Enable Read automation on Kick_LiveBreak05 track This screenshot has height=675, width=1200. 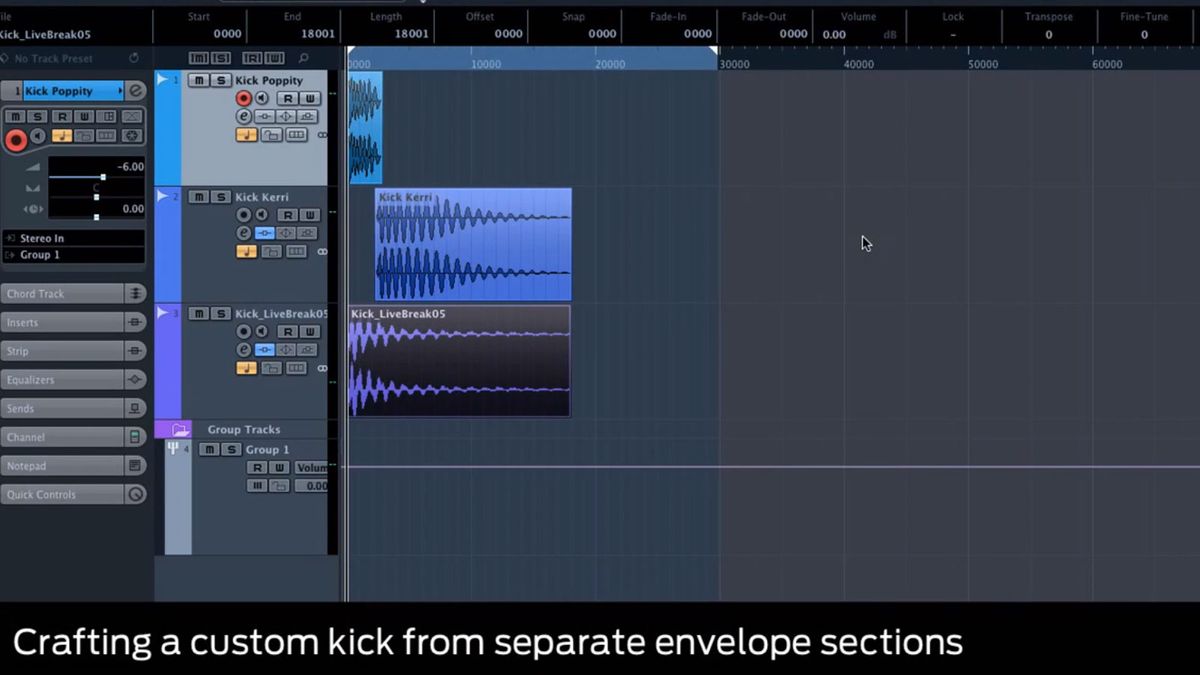[x=290, y=332]
